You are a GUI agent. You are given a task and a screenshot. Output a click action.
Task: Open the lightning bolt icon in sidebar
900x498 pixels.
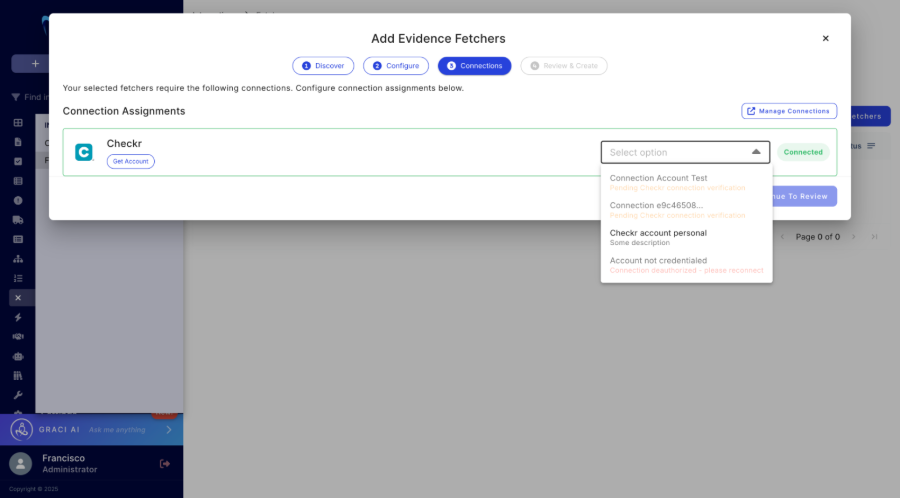coord(18,317)
